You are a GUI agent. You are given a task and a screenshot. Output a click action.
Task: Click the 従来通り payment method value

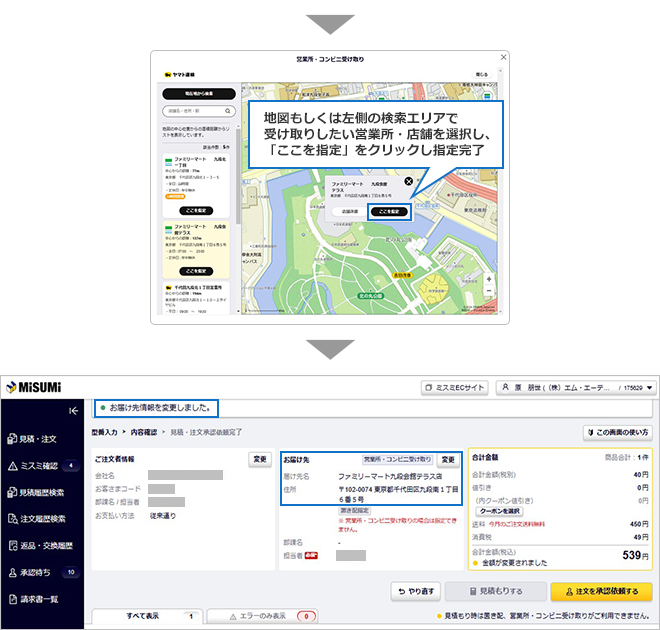click(x=163, y=516)
